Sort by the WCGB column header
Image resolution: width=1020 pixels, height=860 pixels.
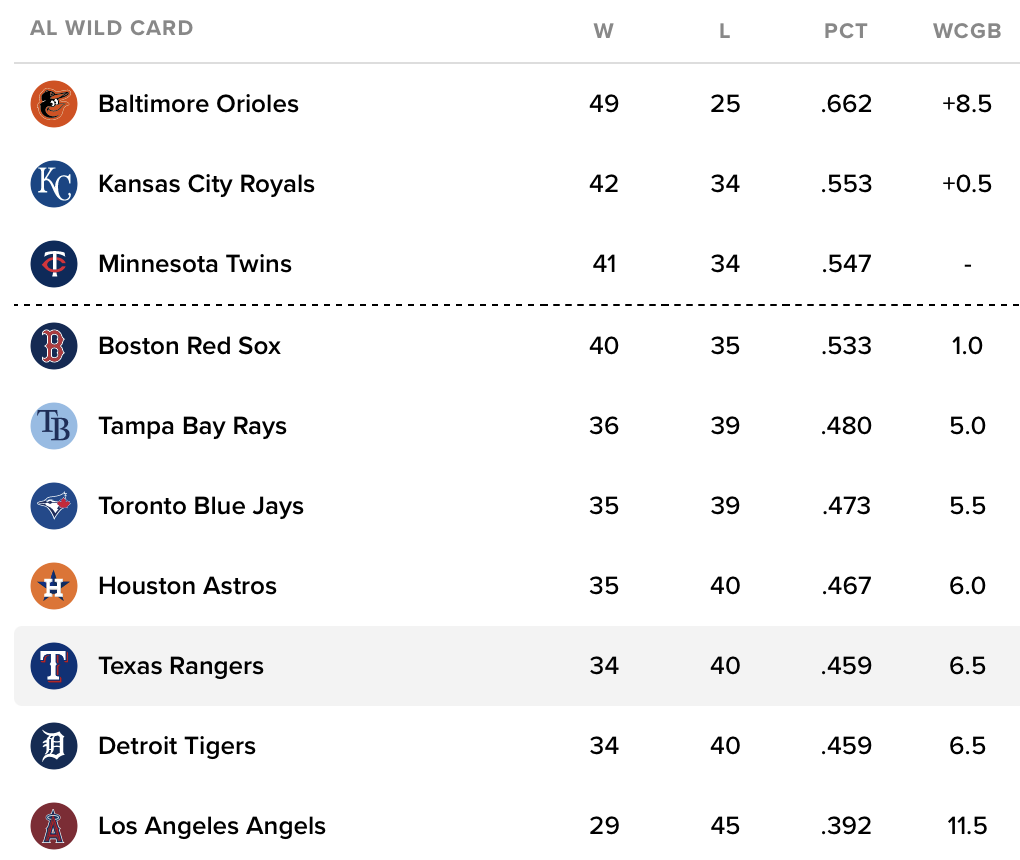point(966,31)
